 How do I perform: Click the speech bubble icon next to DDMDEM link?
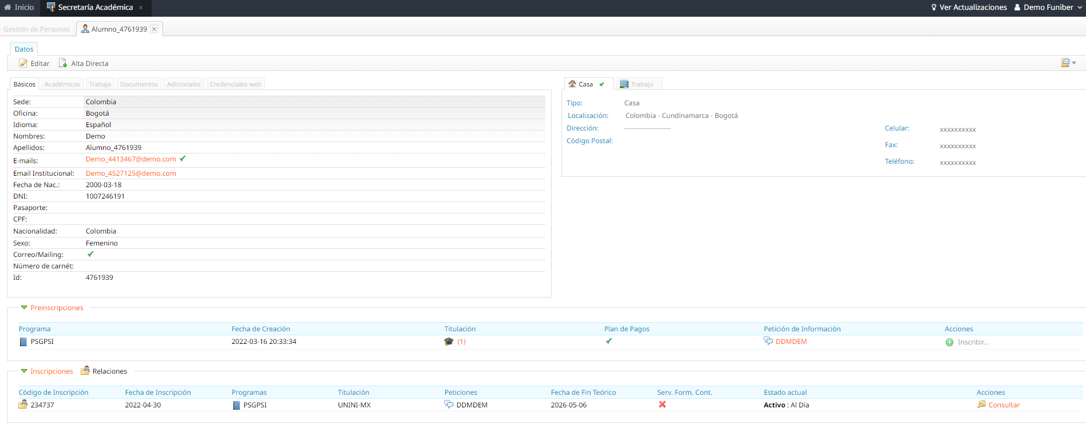coord(768,342)
